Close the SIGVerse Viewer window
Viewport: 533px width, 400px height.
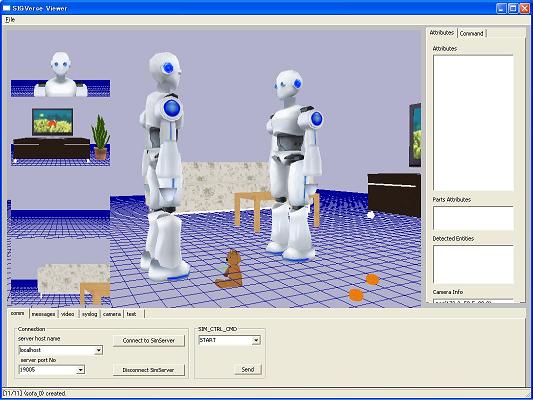[x=524, y=8]
